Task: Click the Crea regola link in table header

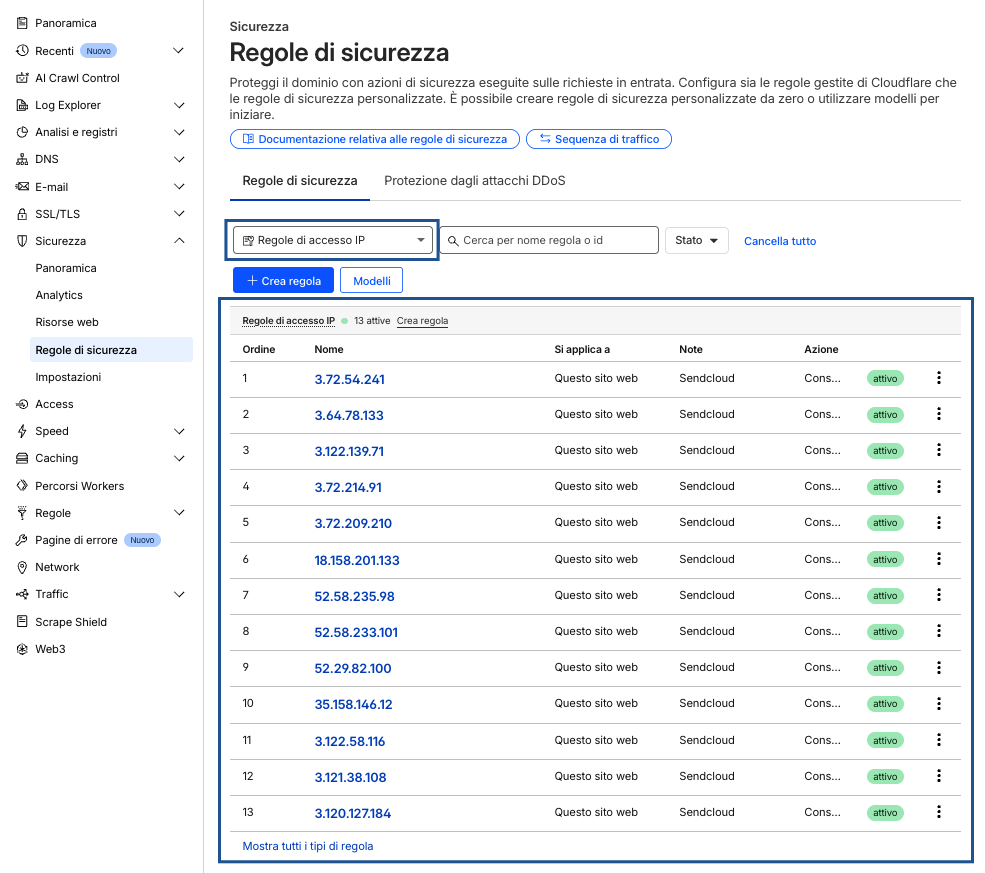Action: point(422,321)
